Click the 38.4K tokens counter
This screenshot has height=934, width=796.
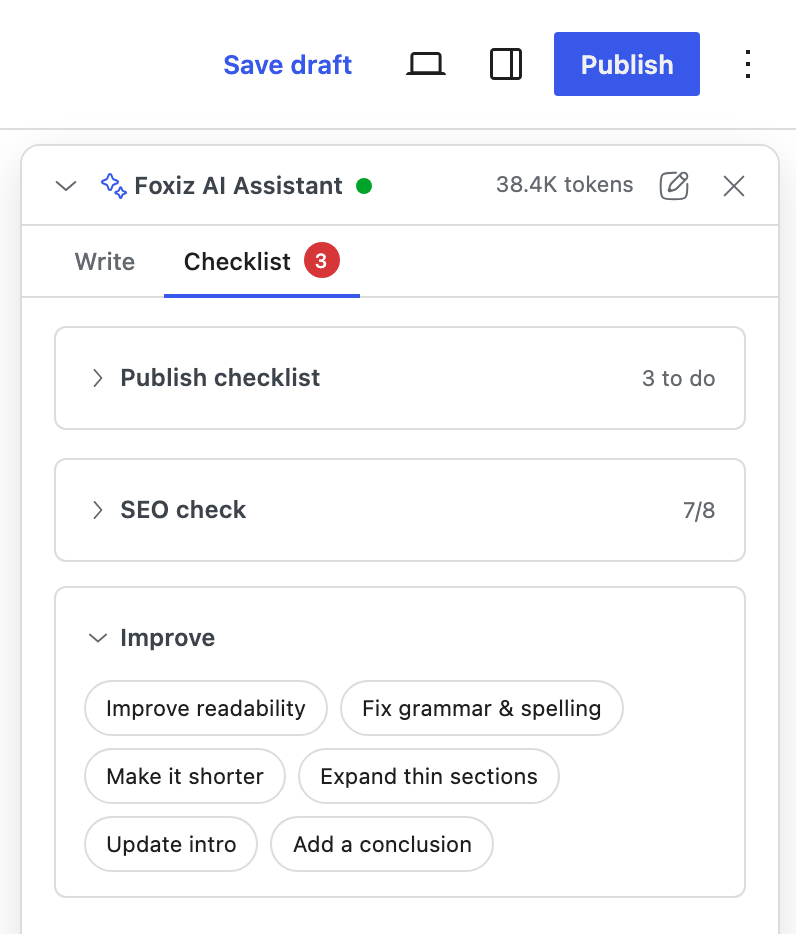click(x=564, y=185)
